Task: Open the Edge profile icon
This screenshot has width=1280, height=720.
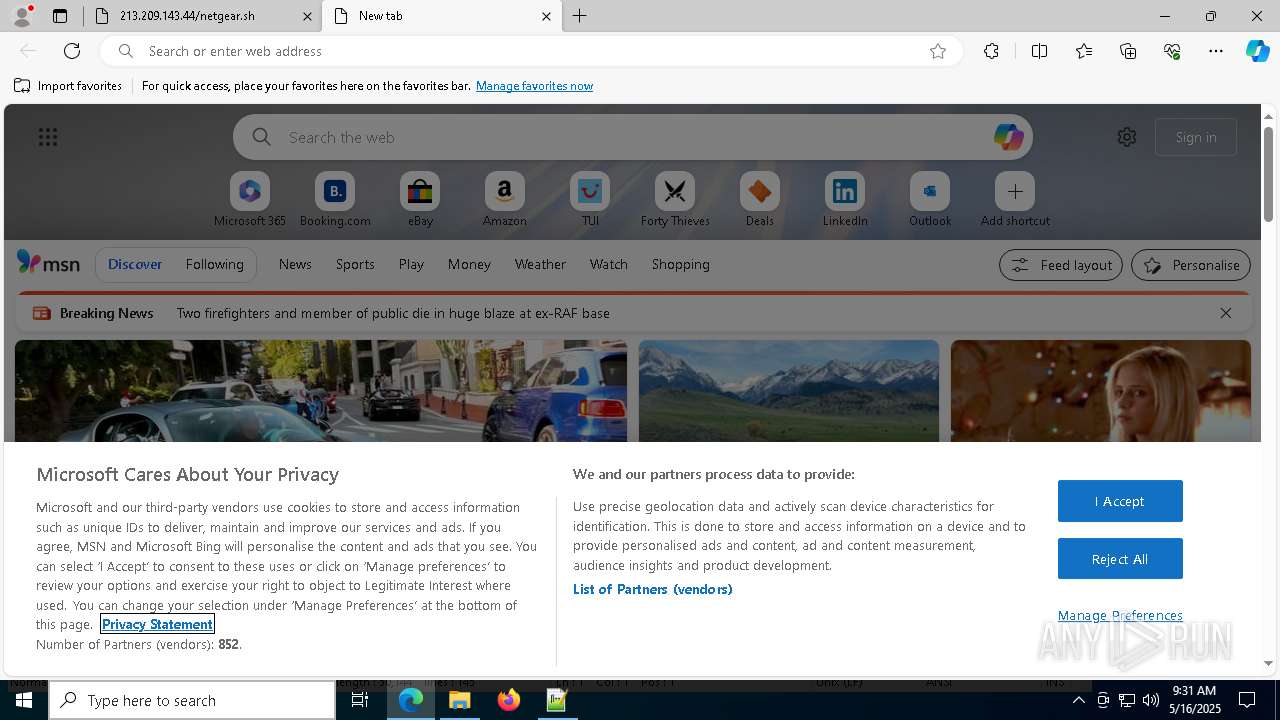Action: coord(22,16)
